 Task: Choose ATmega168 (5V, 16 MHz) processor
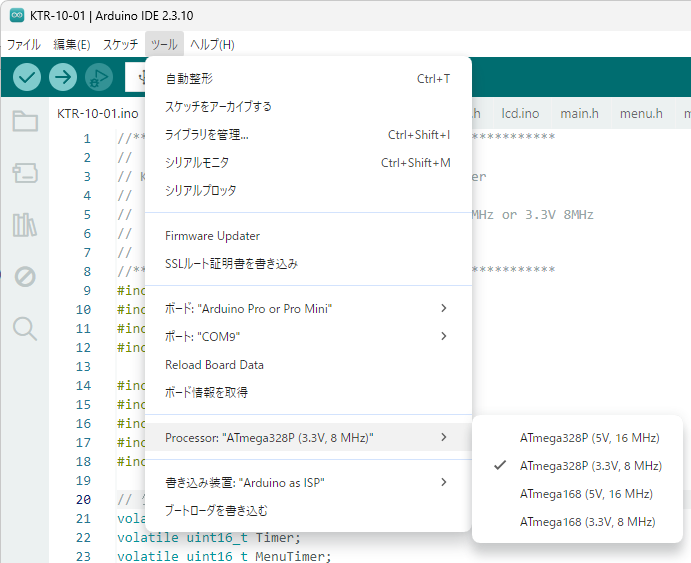tap(577, 494)
